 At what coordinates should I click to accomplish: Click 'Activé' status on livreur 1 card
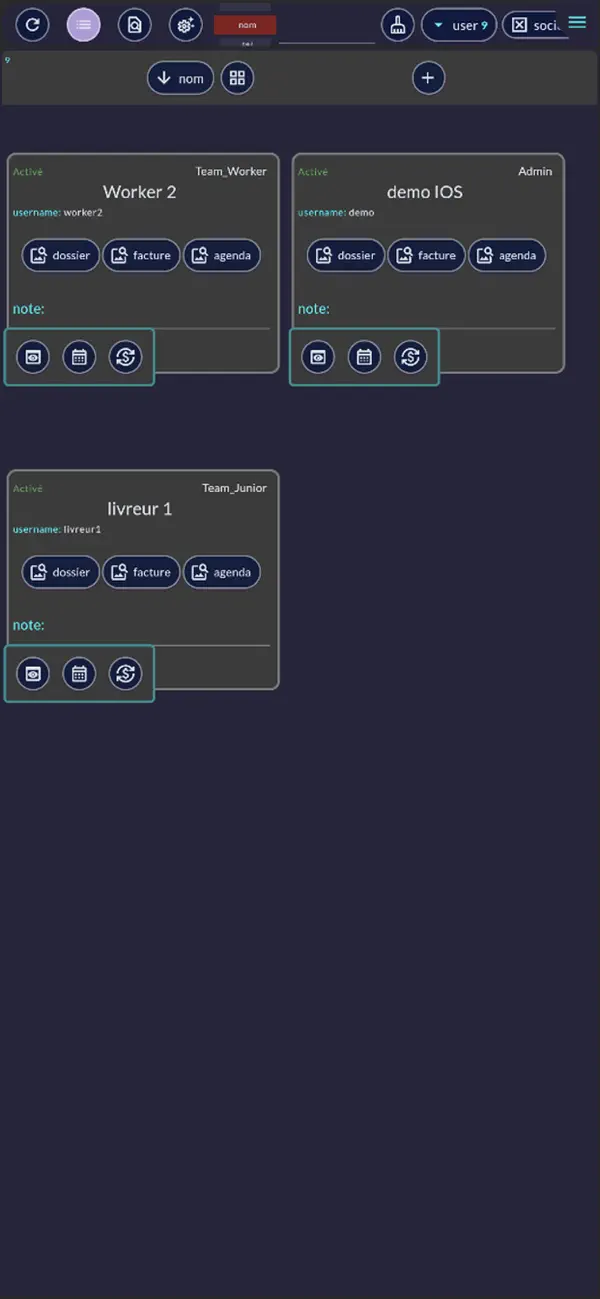(28, 489)
